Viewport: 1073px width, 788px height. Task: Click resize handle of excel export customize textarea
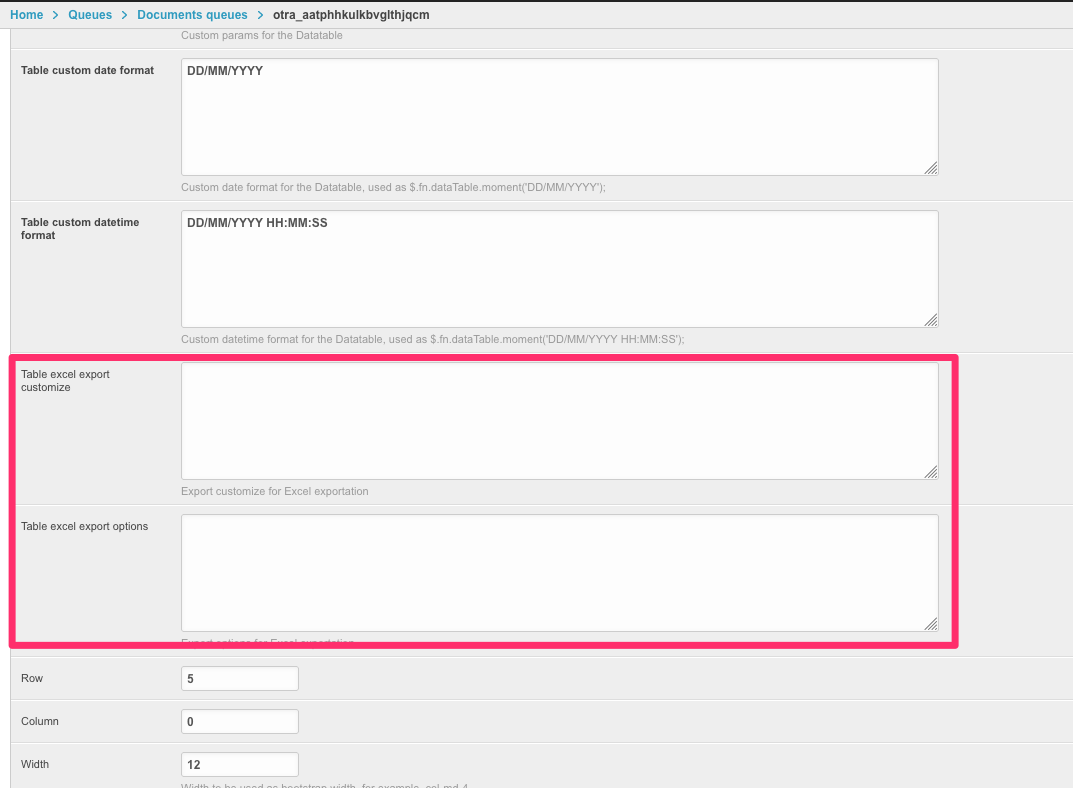[x=931, y=472]
